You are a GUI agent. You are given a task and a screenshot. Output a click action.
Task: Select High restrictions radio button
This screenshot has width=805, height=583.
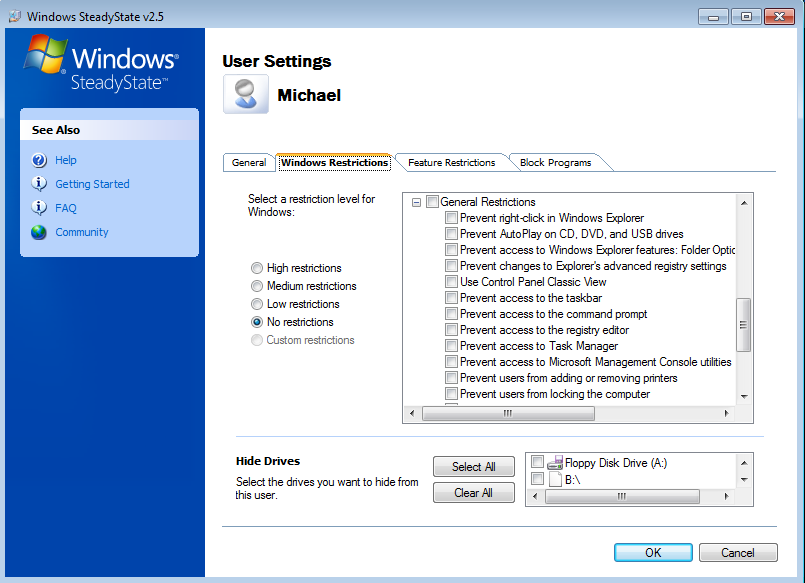(257, 268)
